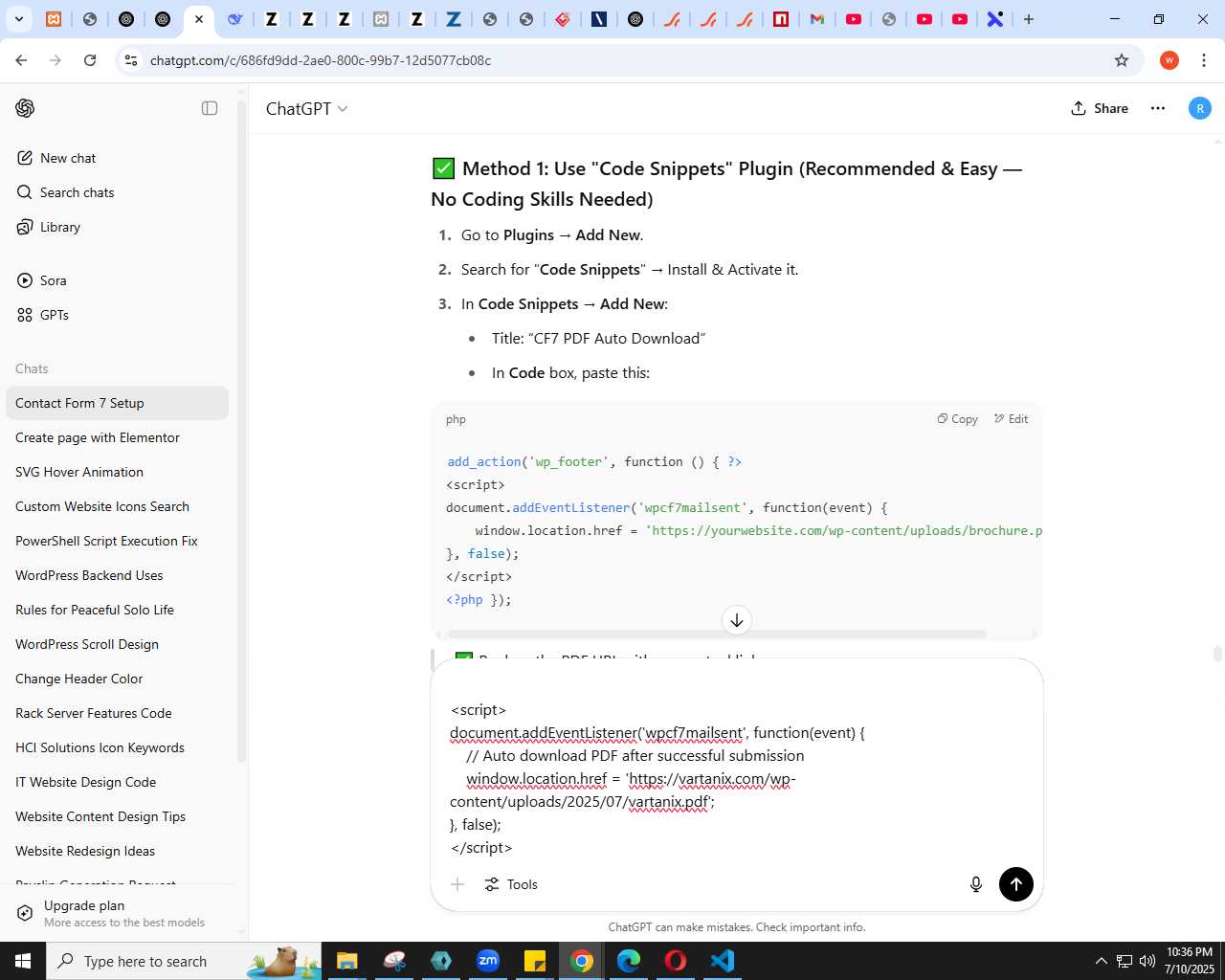Click the Windows taskbar search box

click(x=184, y=961)
